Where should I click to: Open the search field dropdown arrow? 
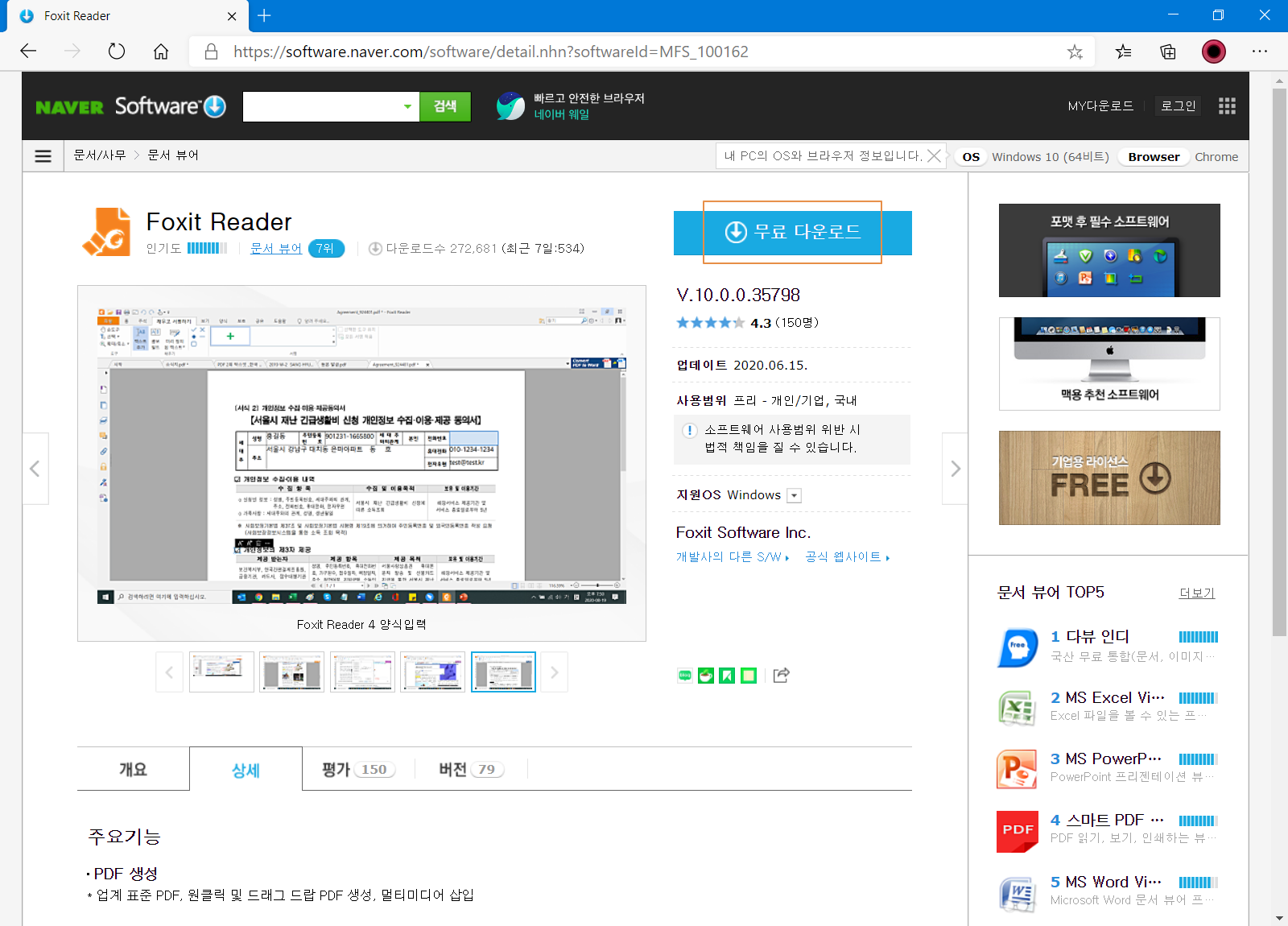[x=407, y=106]
